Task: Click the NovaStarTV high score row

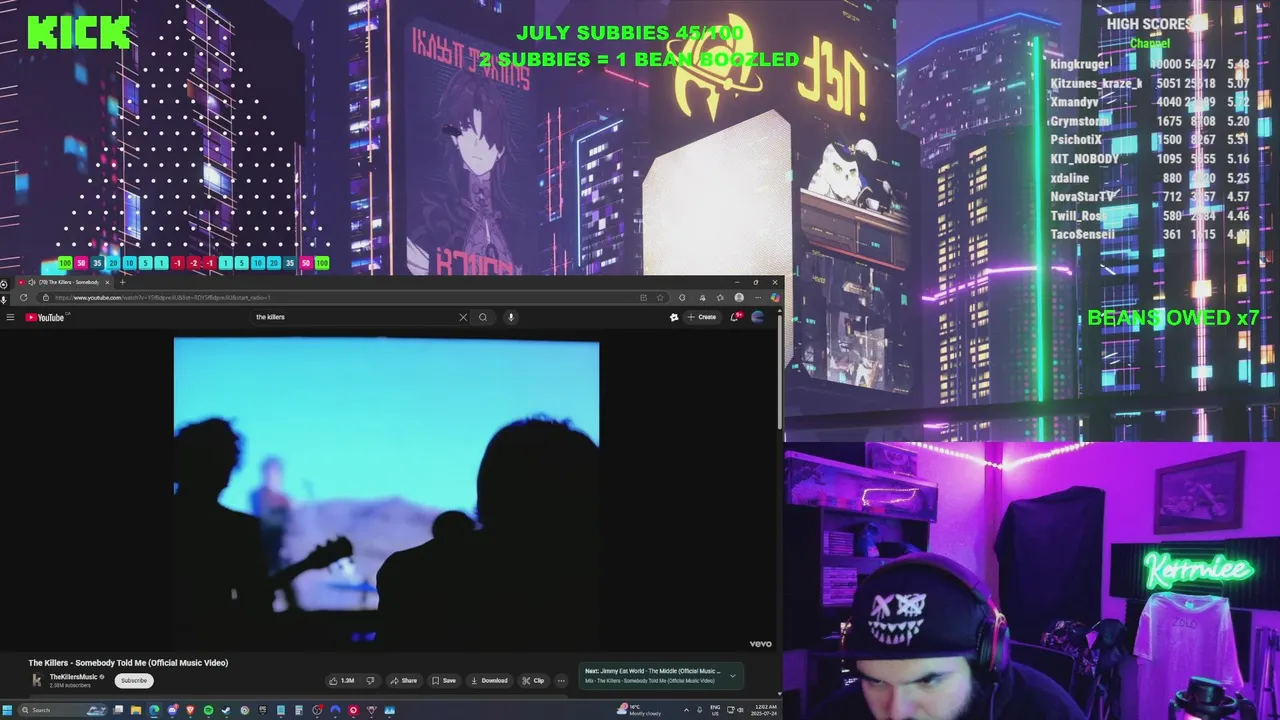Action: (x=1150, y=197)
